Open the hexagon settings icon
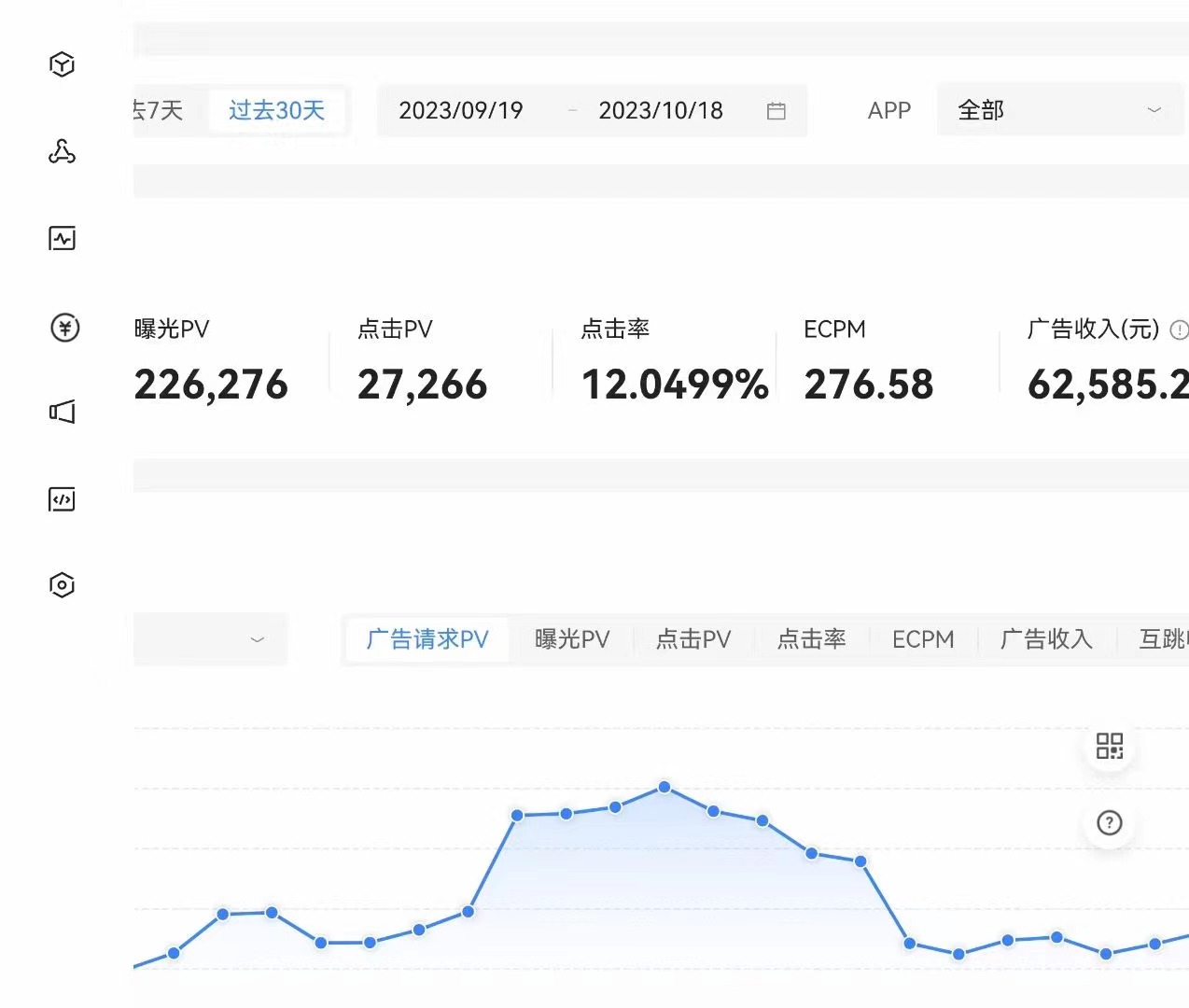1189x1008 pixels. pos(62,585)
